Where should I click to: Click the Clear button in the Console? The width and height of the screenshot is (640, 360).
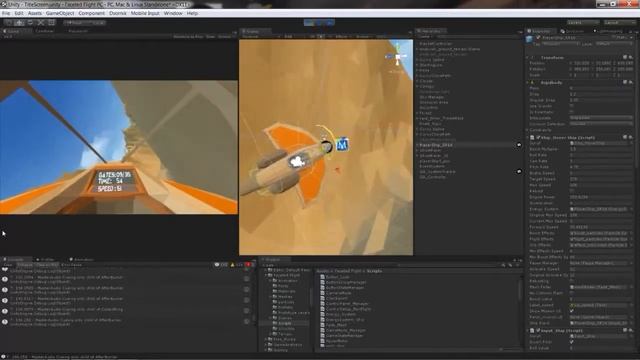[8, 265]
